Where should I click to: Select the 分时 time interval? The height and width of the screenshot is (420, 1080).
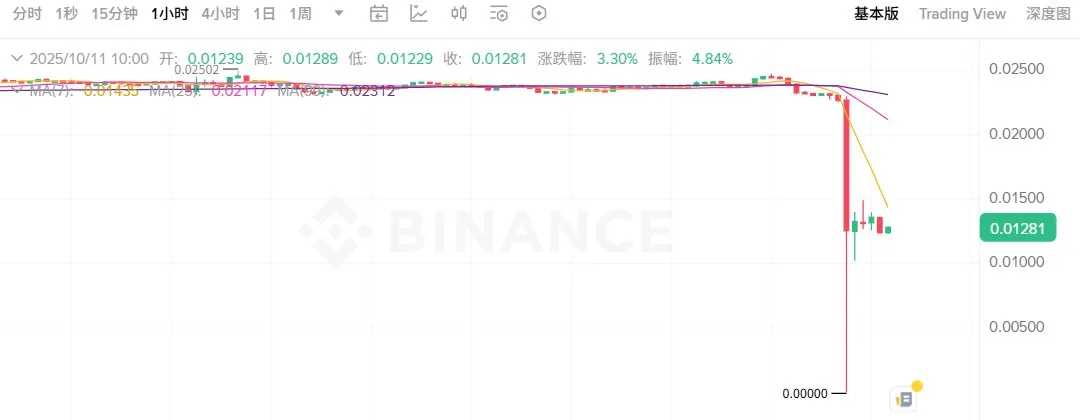point(27,13)
